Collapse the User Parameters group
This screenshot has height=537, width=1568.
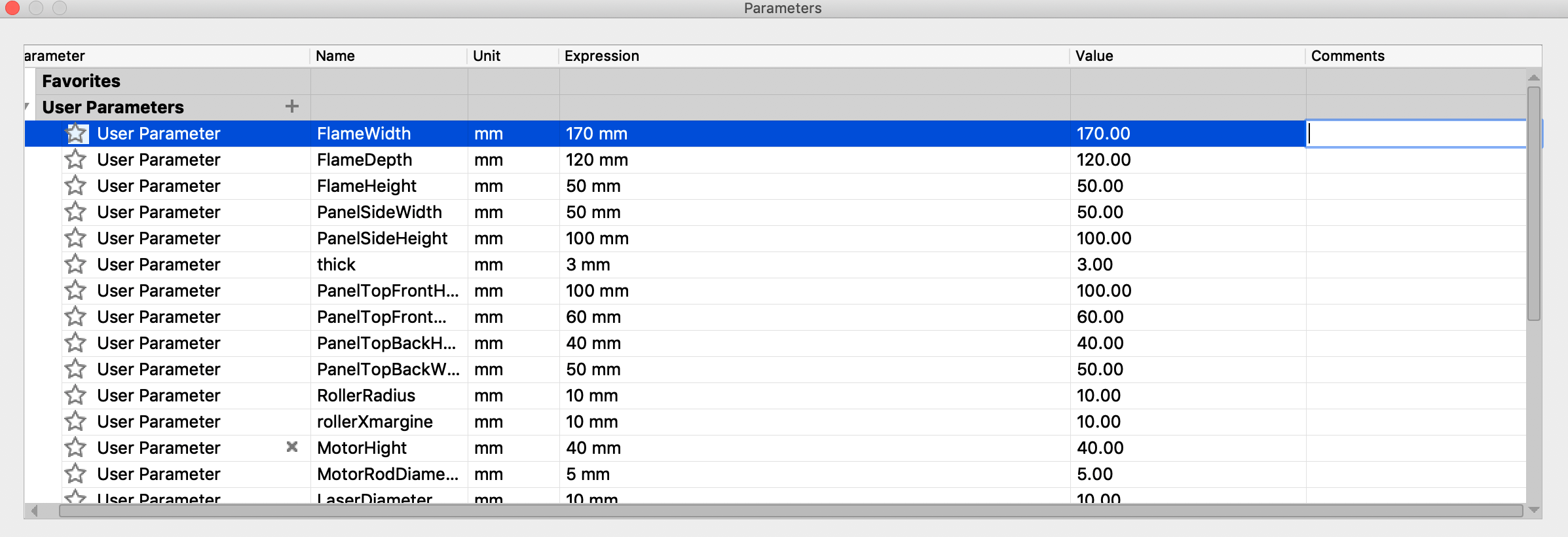(28, 107)
